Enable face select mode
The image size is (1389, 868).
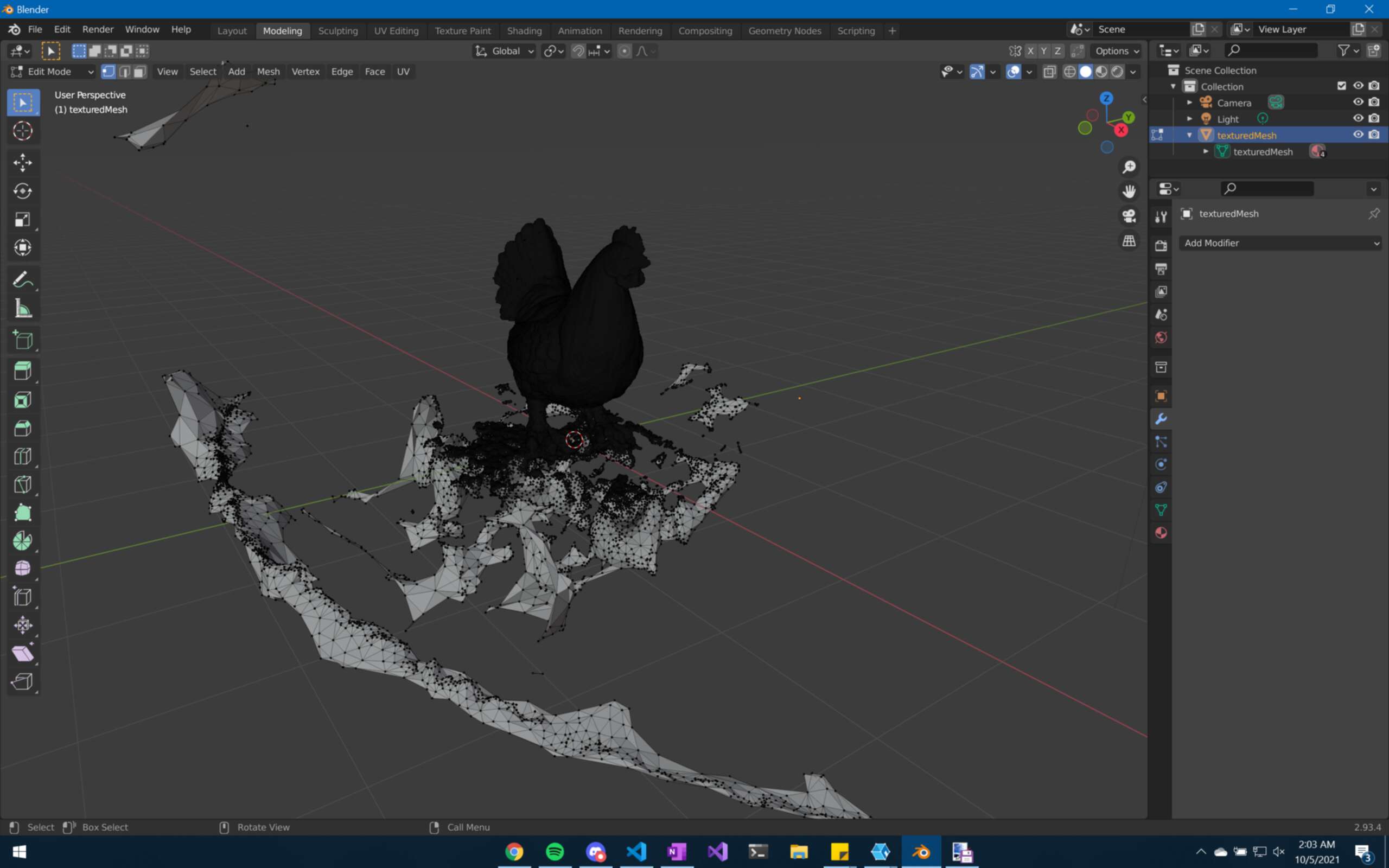pyautogui.click(x=139, y=72)
